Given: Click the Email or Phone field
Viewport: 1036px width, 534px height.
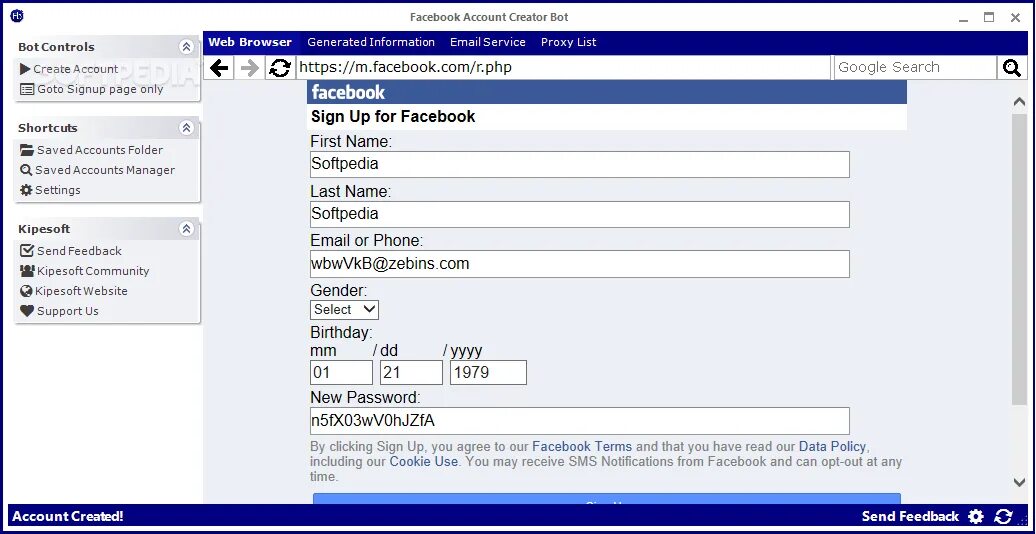Looking at the screenshot, I should point(579,264).
